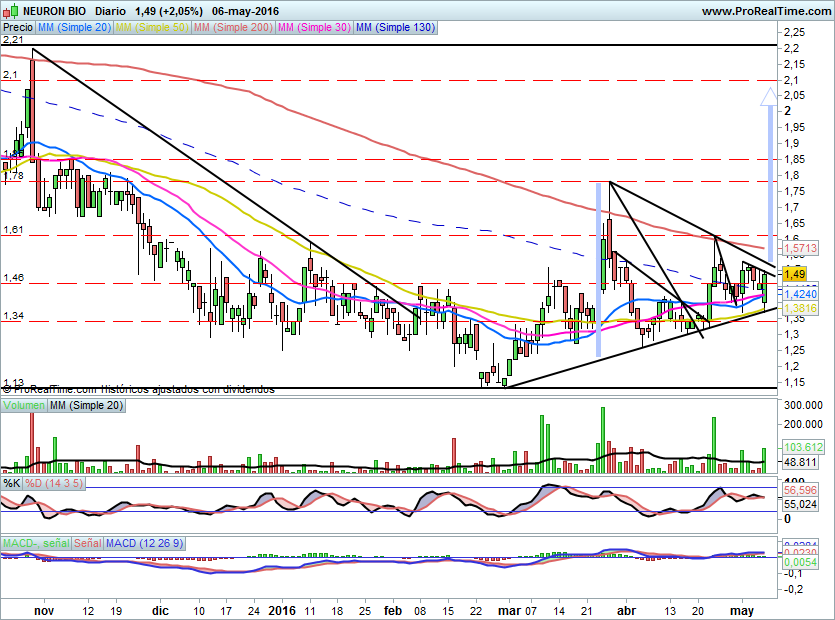Select the MM (Simple 20) indicator label
This screenshot has height=620, width=835.
click(x=75, y=28)
